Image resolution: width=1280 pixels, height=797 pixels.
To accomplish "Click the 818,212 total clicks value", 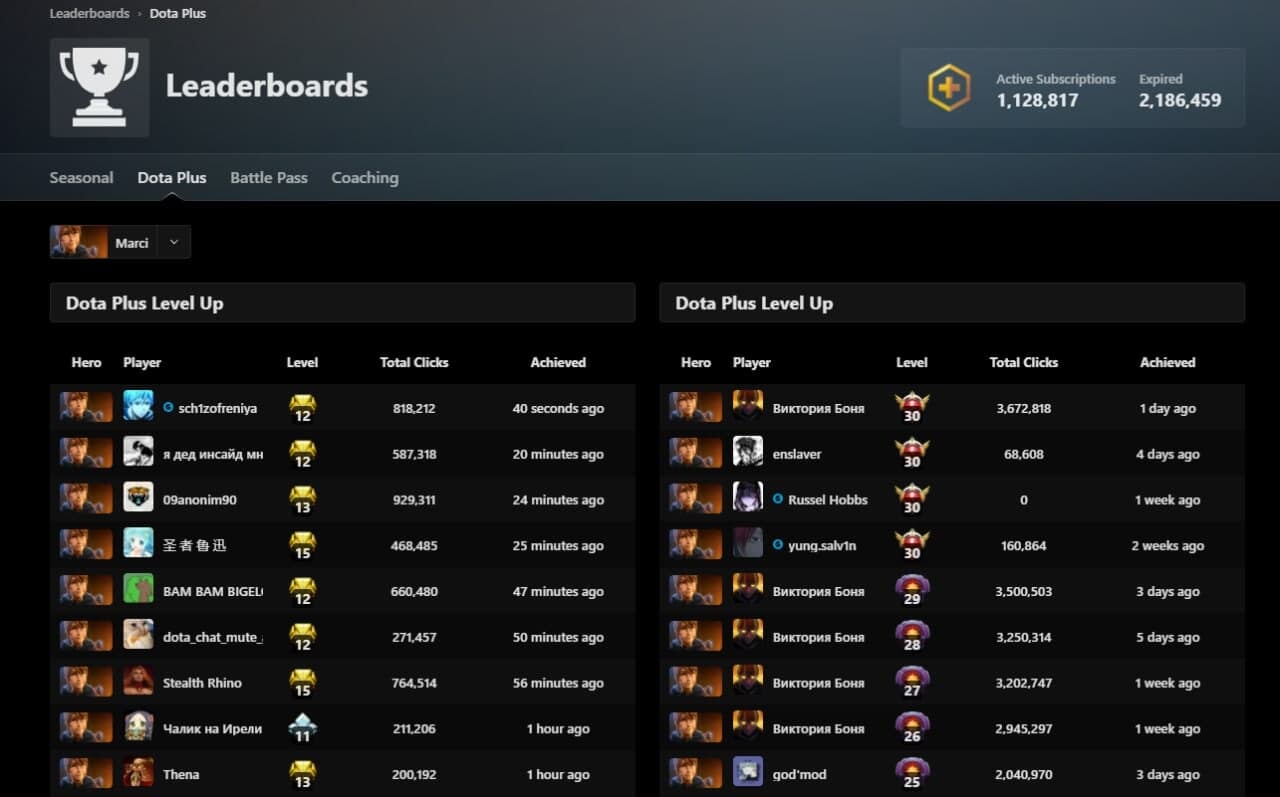I will (x=414, y=408).
